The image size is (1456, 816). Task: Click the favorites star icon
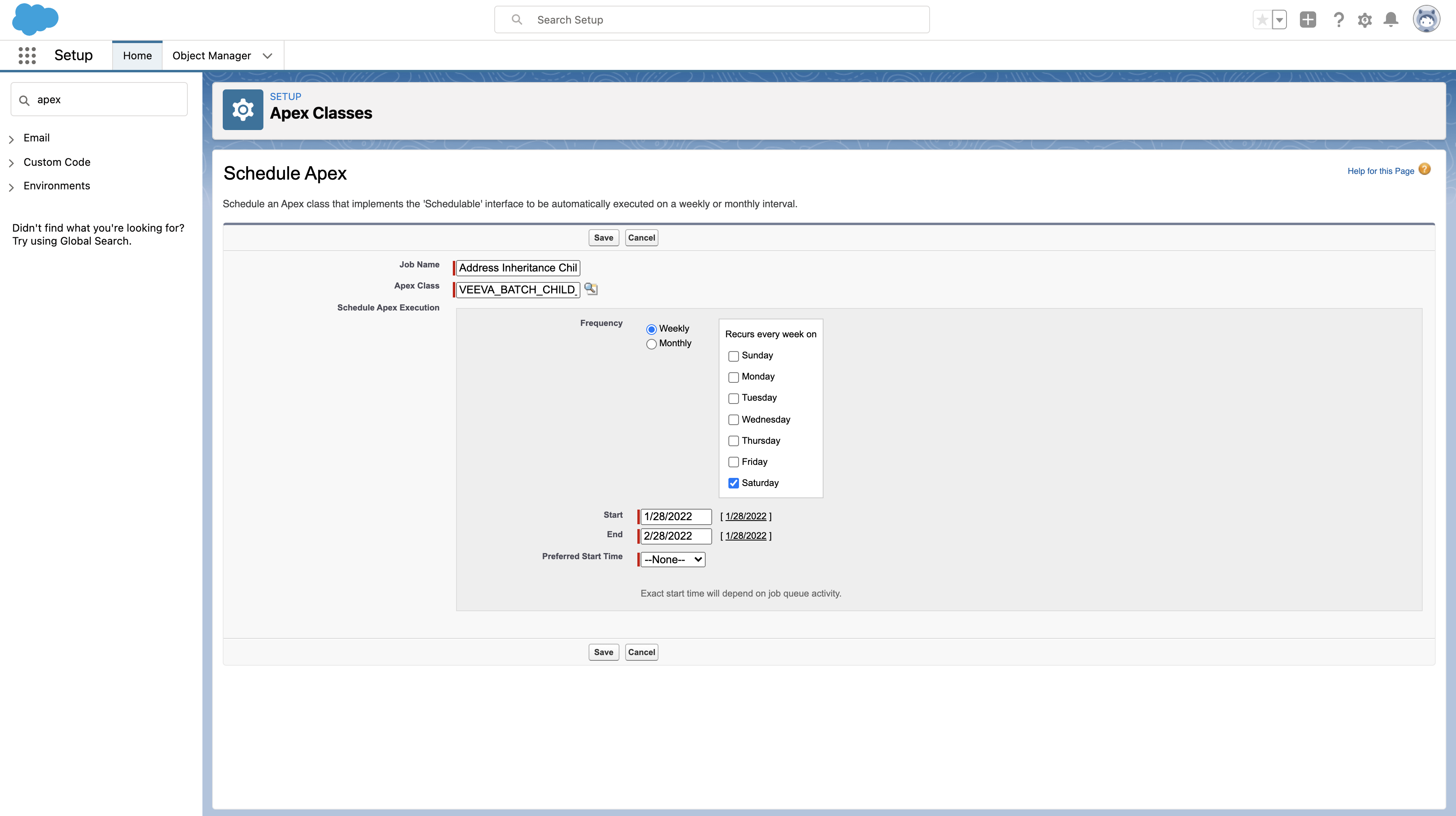(1262, 20)
